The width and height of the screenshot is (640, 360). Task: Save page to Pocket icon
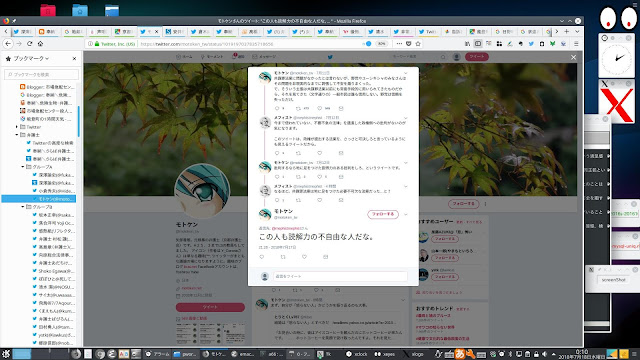[x=409, y=44]
